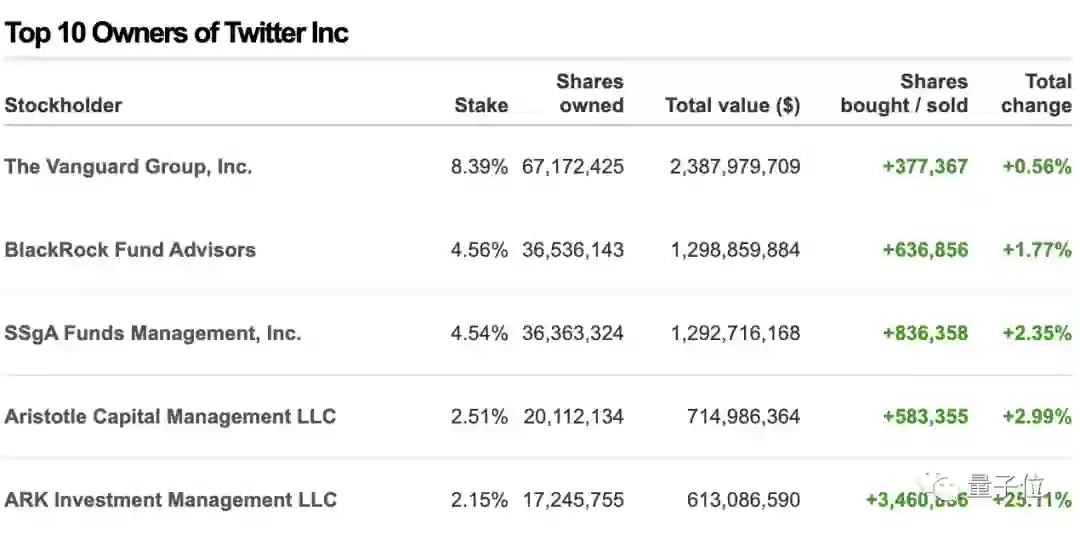
Task: Click BlackRock's +1.77% total change value
Action: point(1037,249)
